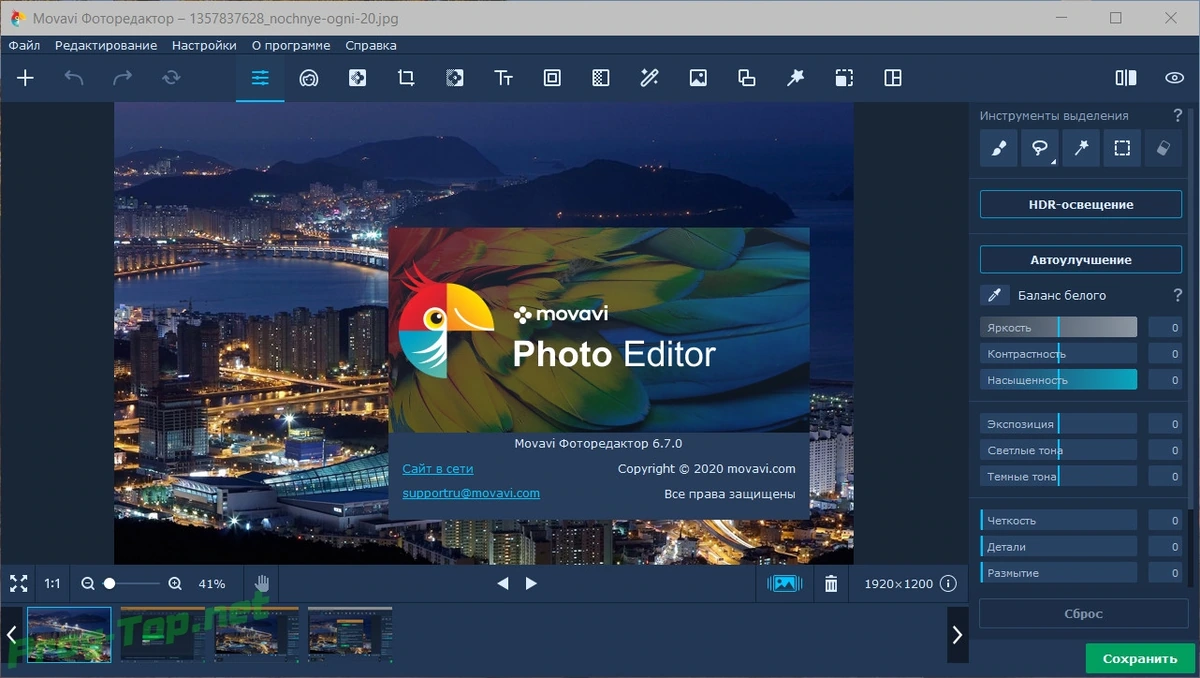Screen dimensions: 1200x678
Task: Click the Темные тона slider
Action: (1058, 476)
